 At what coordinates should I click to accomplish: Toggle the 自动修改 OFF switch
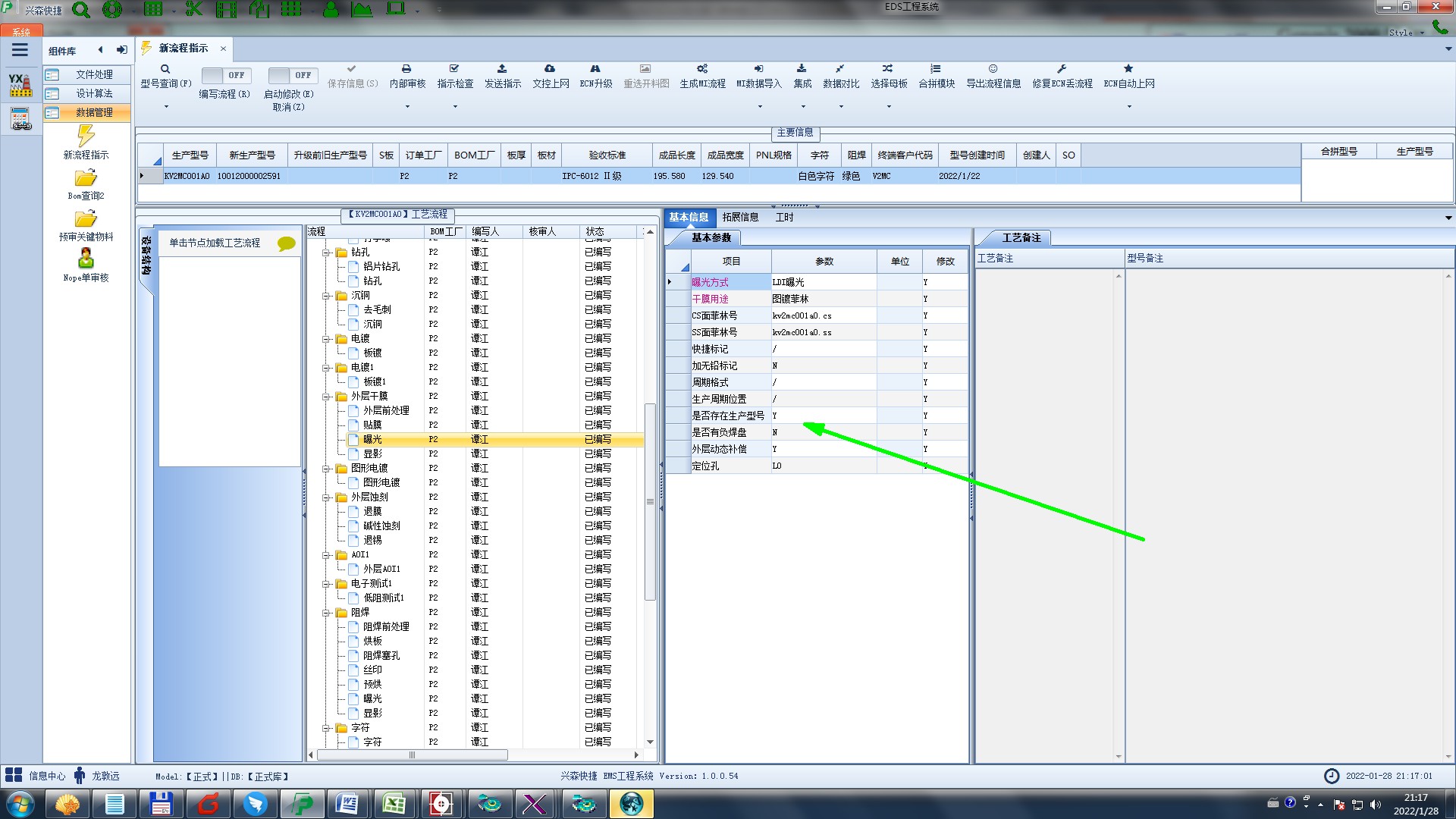pyautogui.click(x=292, y=75)
